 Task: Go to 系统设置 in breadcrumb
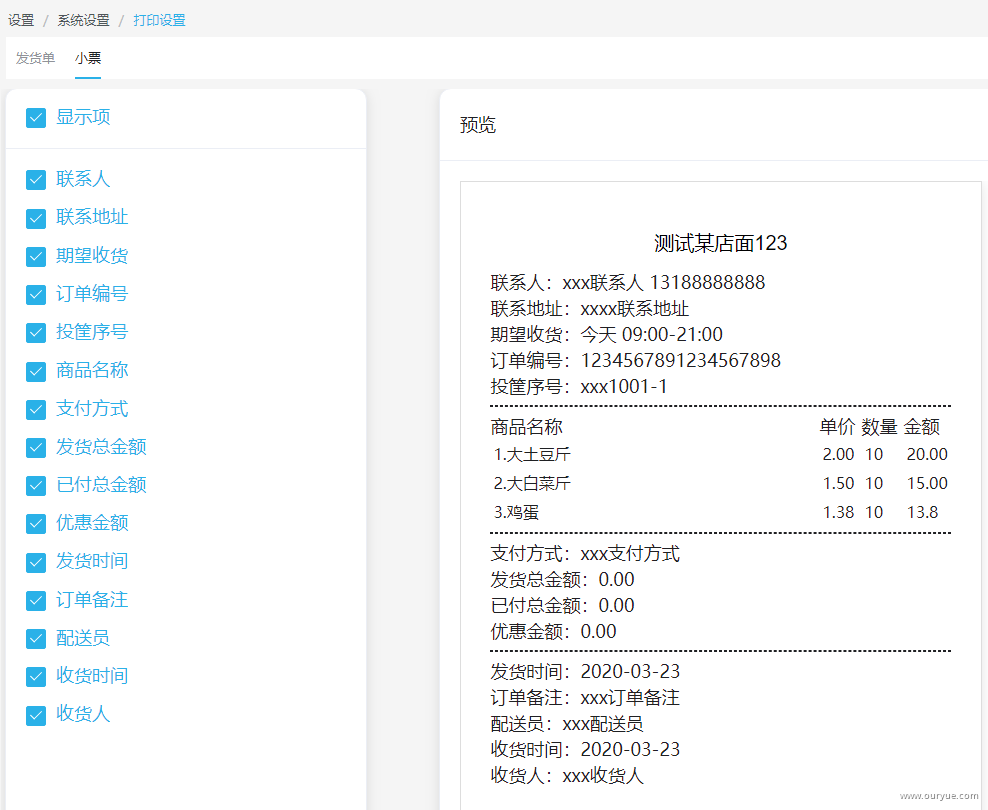pos(83,20)
